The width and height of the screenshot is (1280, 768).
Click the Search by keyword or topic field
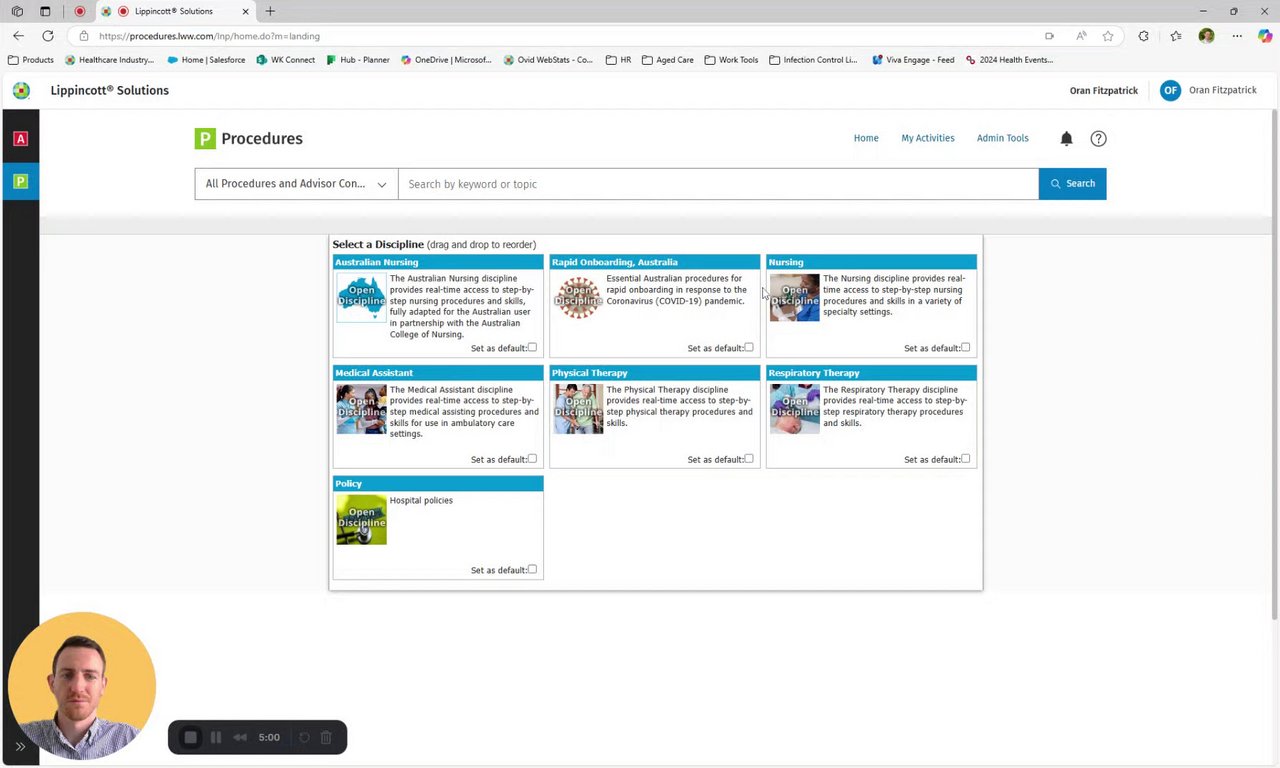tap(718, 184)
